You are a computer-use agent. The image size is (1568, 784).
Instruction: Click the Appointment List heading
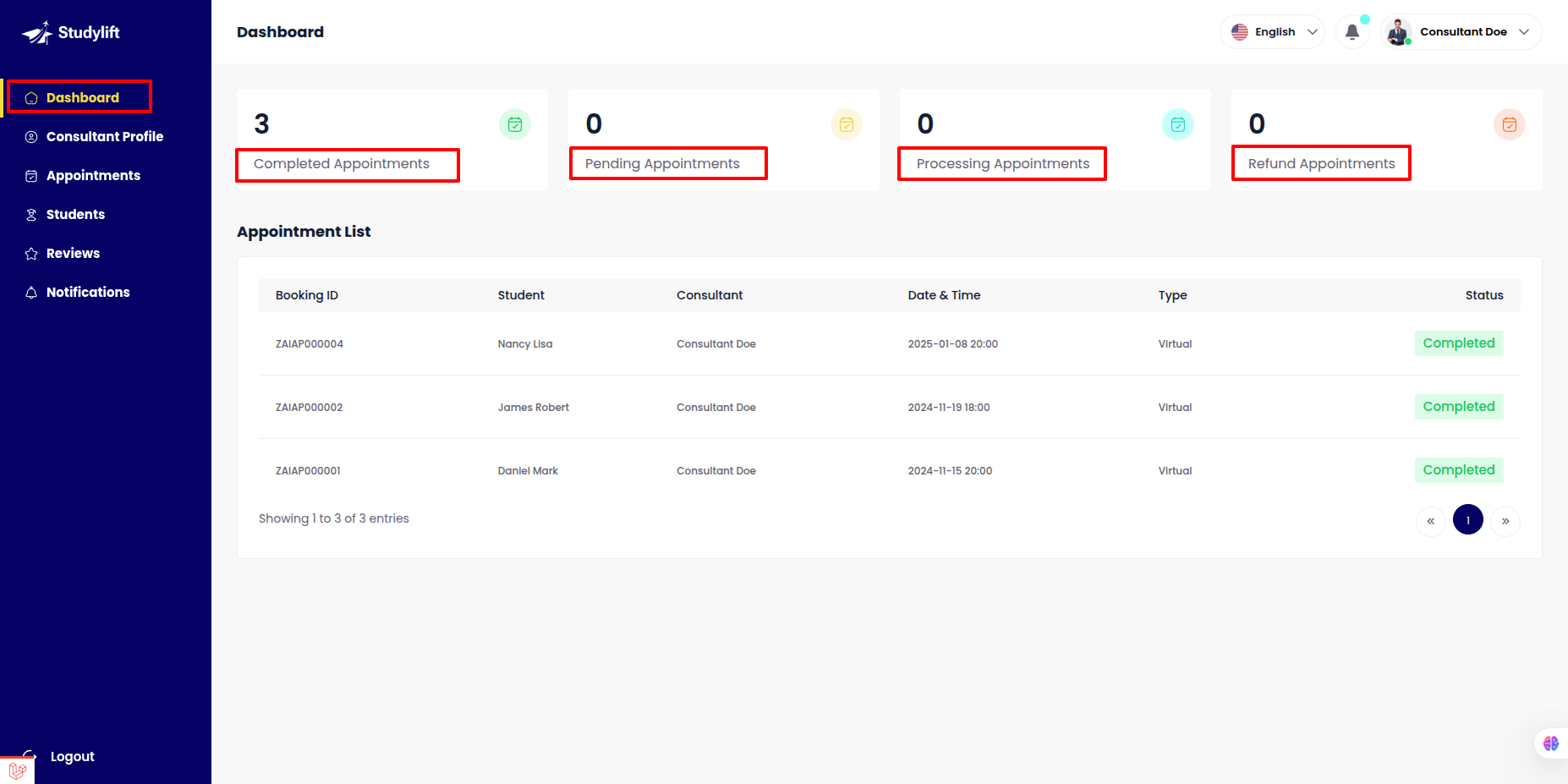(x=304, y=232)
